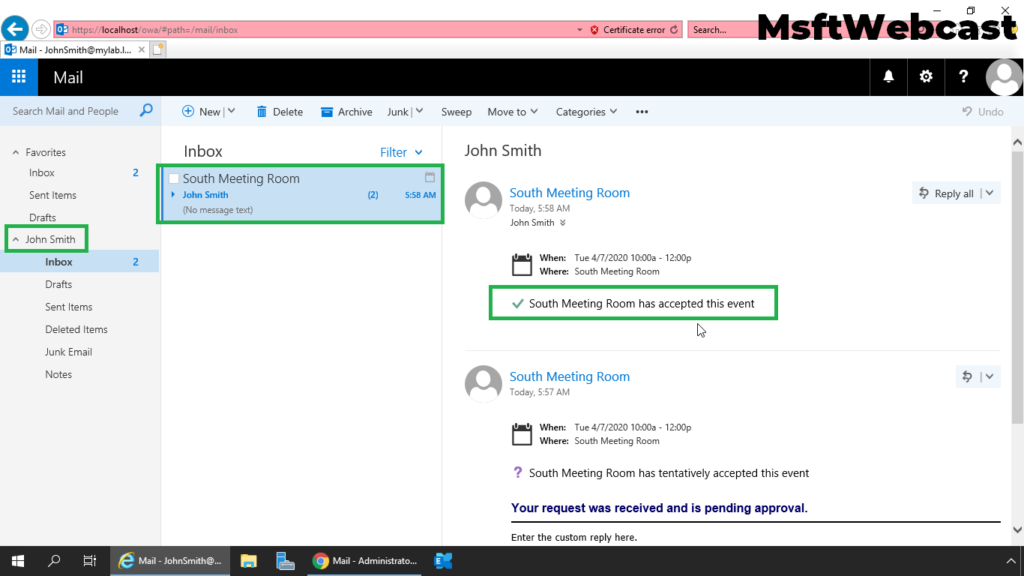1024x576 pixels.
Task: Open the dropdown next to Reply all
Action: click(x=990, y=193)
